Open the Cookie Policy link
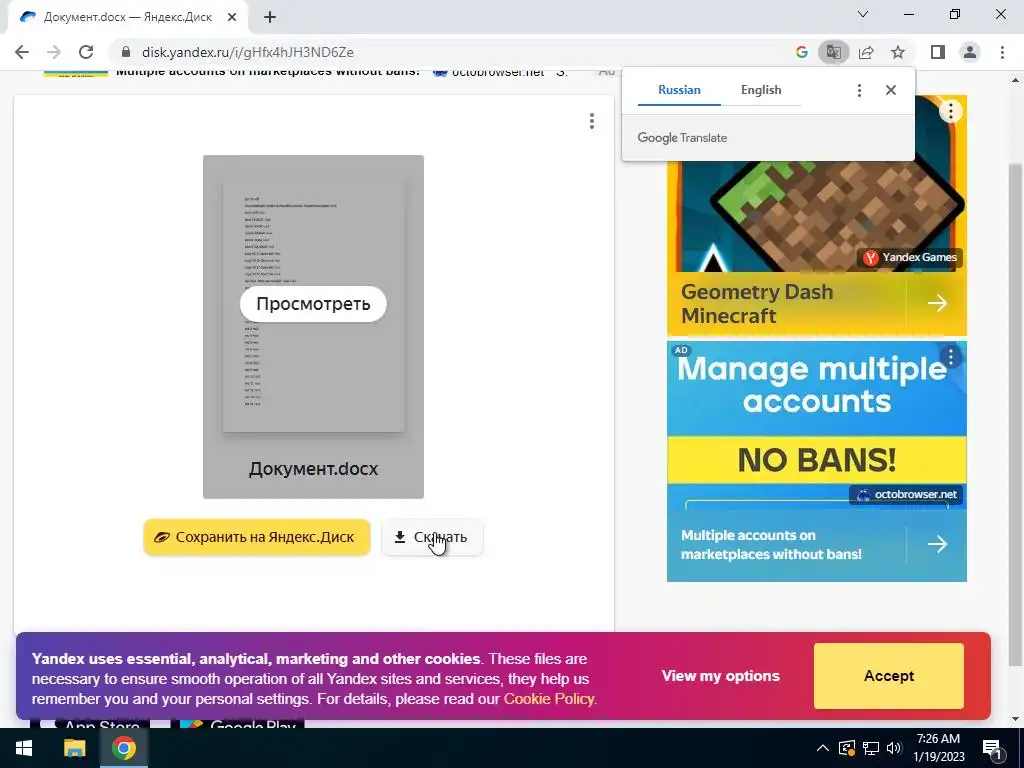This screenshot has width=1024, height=768. (x=549, y=699)
